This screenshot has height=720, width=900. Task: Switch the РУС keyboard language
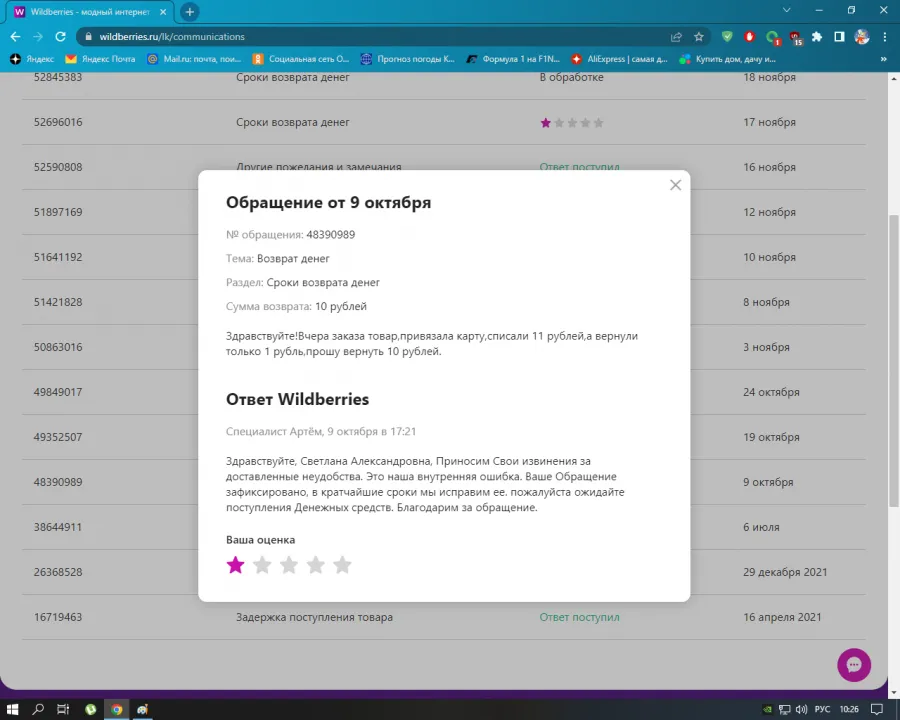[x=823, y=710]
